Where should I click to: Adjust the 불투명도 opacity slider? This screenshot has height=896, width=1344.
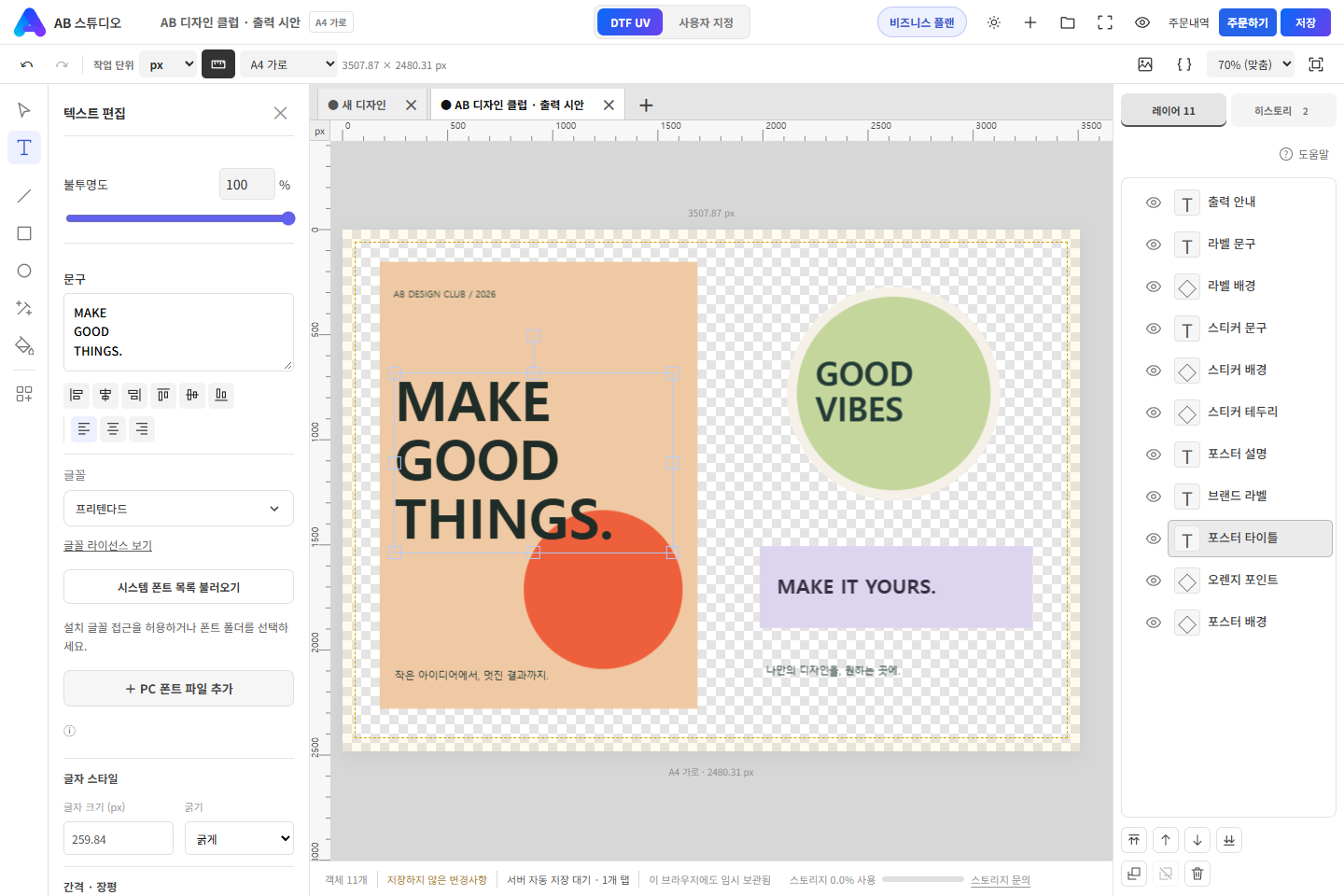(x=180, y=218)
